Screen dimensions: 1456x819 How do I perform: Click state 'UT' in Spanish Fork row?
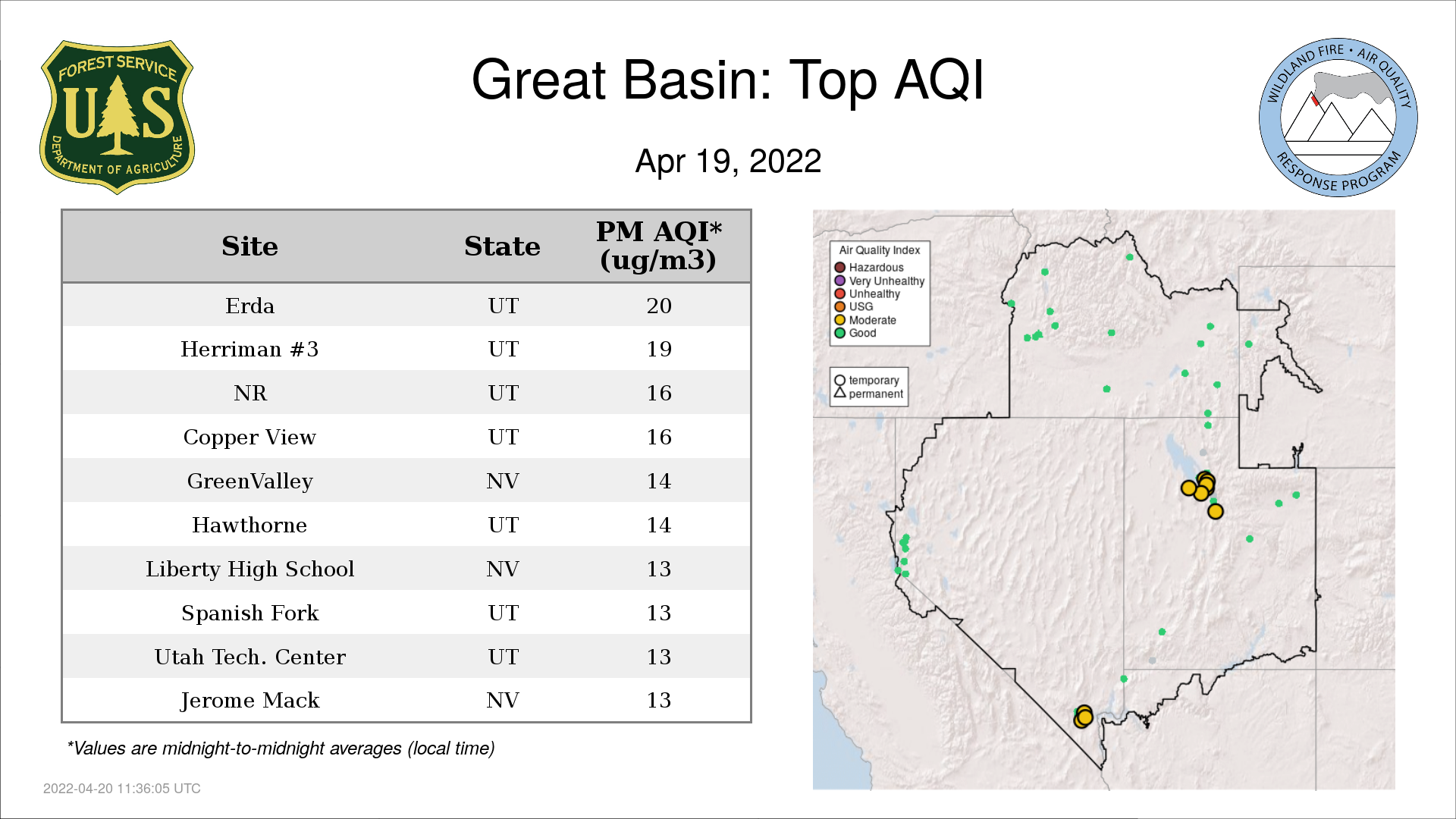click(x=503, y=613)
